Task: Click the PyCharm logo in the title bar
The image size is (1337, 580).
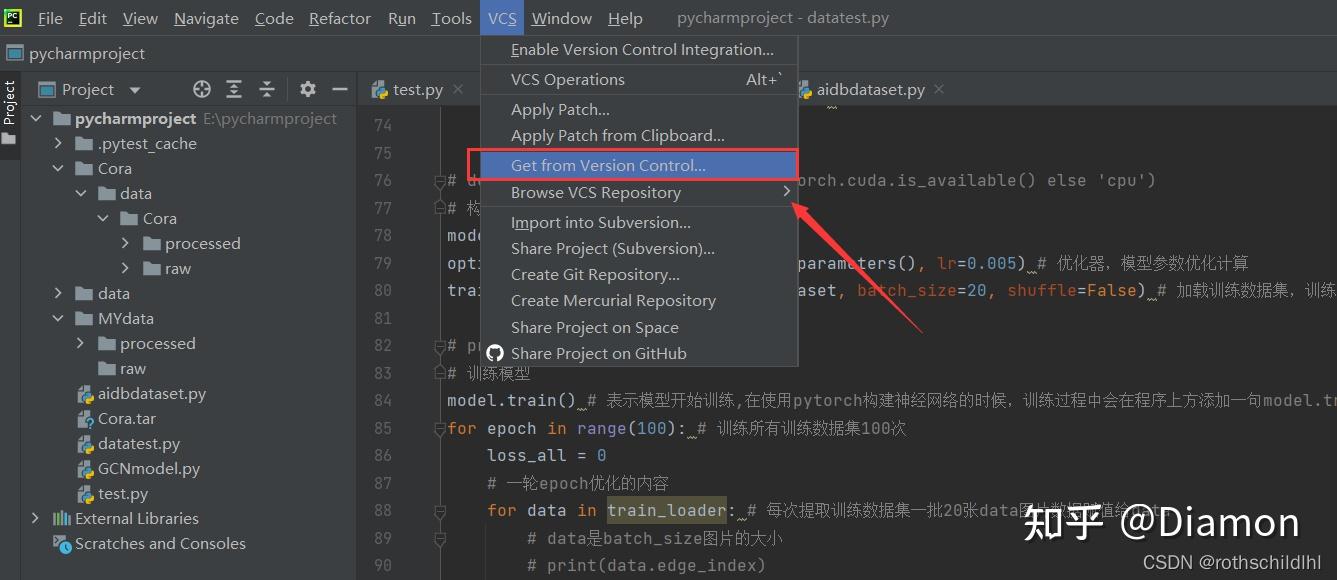Action: pyautogui.click(x=12, y=17)
